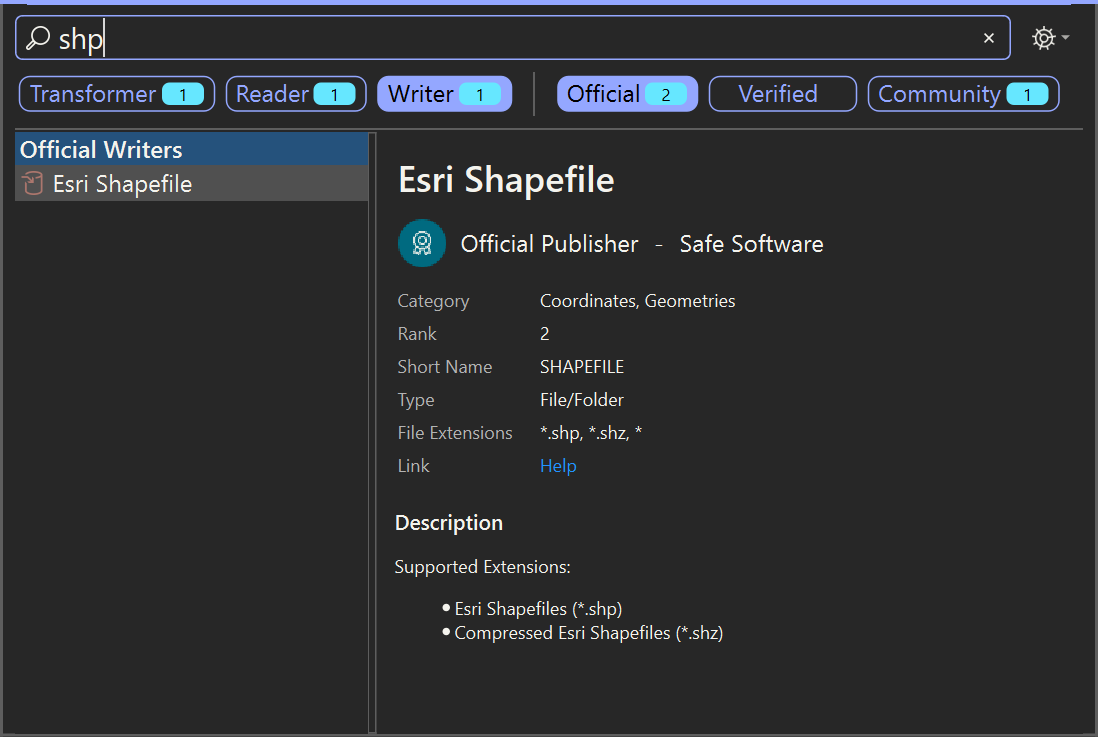This screenshot has width=1098, height=737.
Task: Toggle the Official filter off
Action: click(x=627, y=94)
